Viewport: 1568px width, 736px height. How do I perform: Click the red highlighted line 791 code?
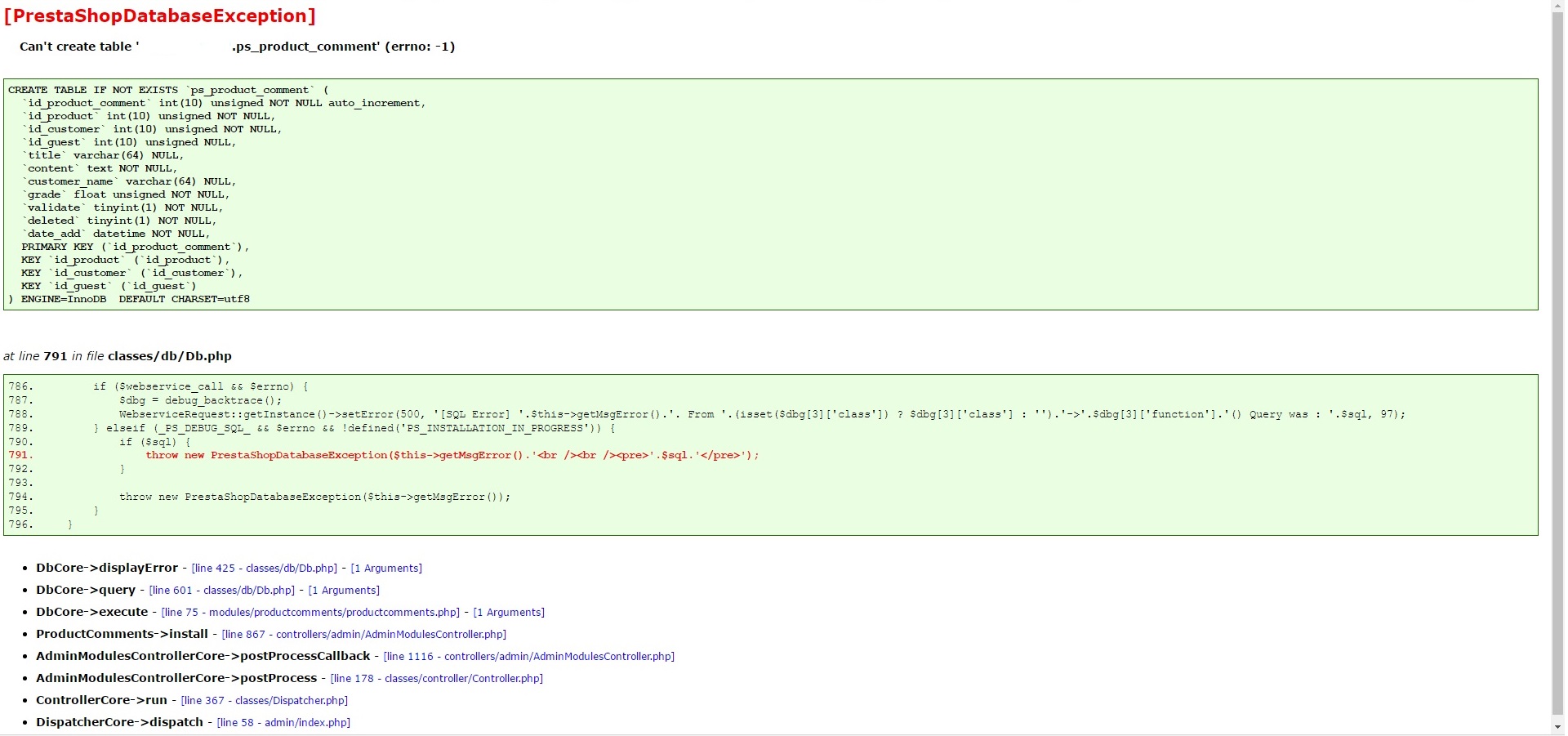452,455
